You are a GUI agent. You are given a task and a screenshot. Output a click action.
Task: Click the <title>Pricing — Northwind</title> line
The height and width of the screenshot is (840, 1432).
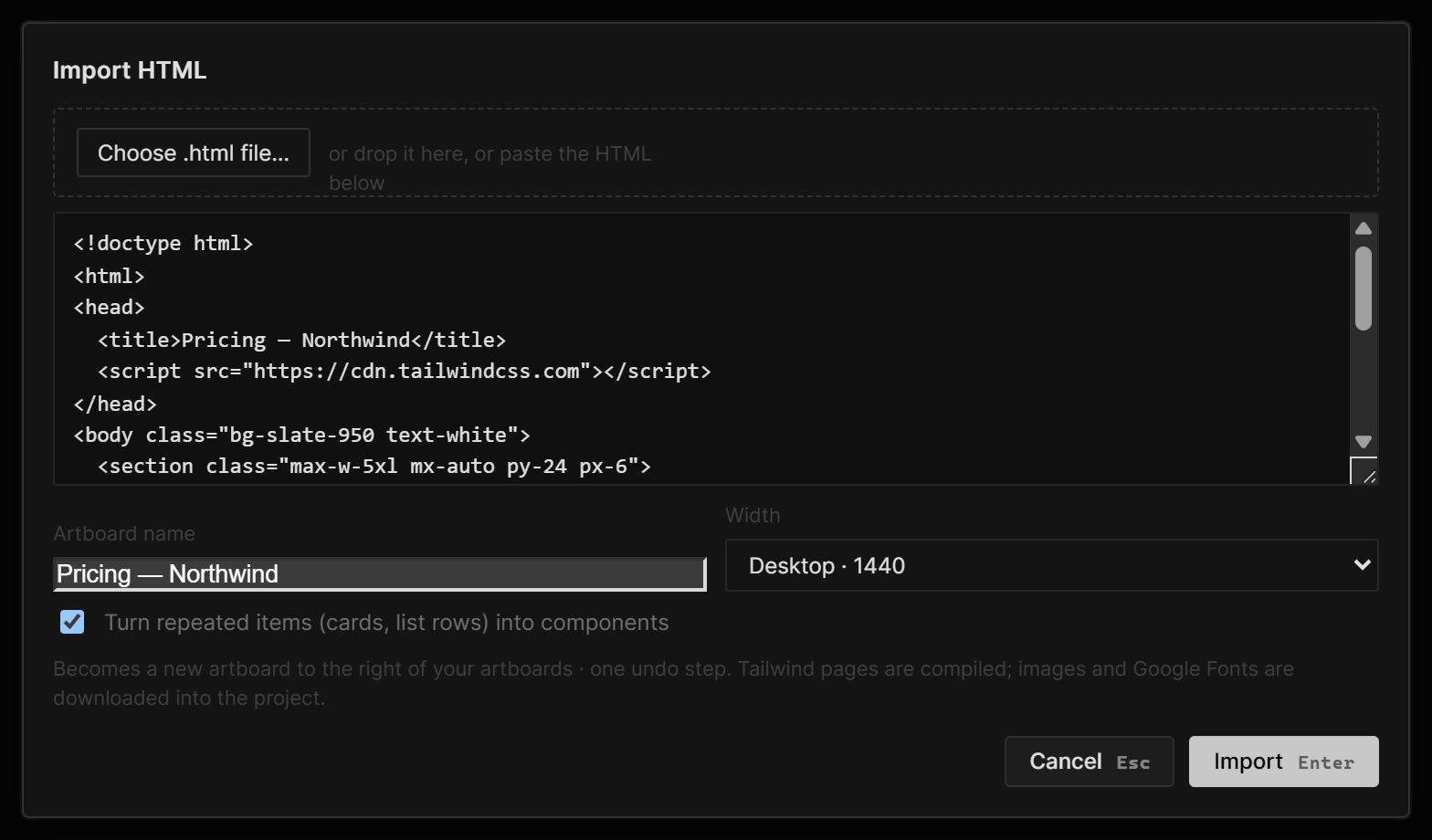[x=301, y=340]
